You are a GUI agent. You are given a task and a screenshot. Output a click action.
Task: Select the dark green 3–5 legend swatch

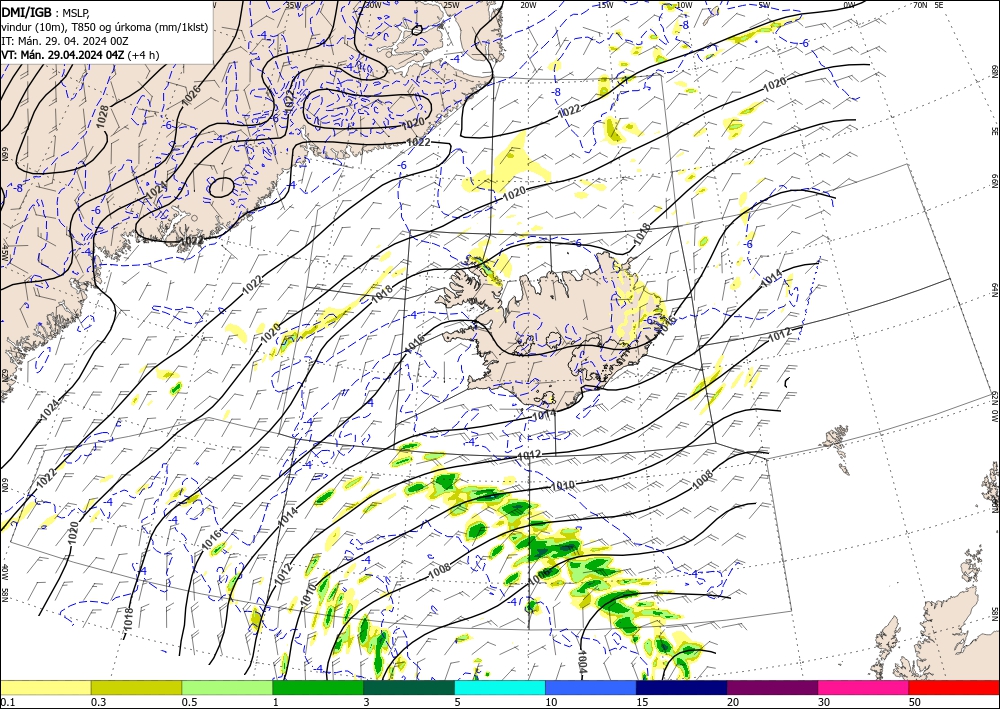point(409,687)
